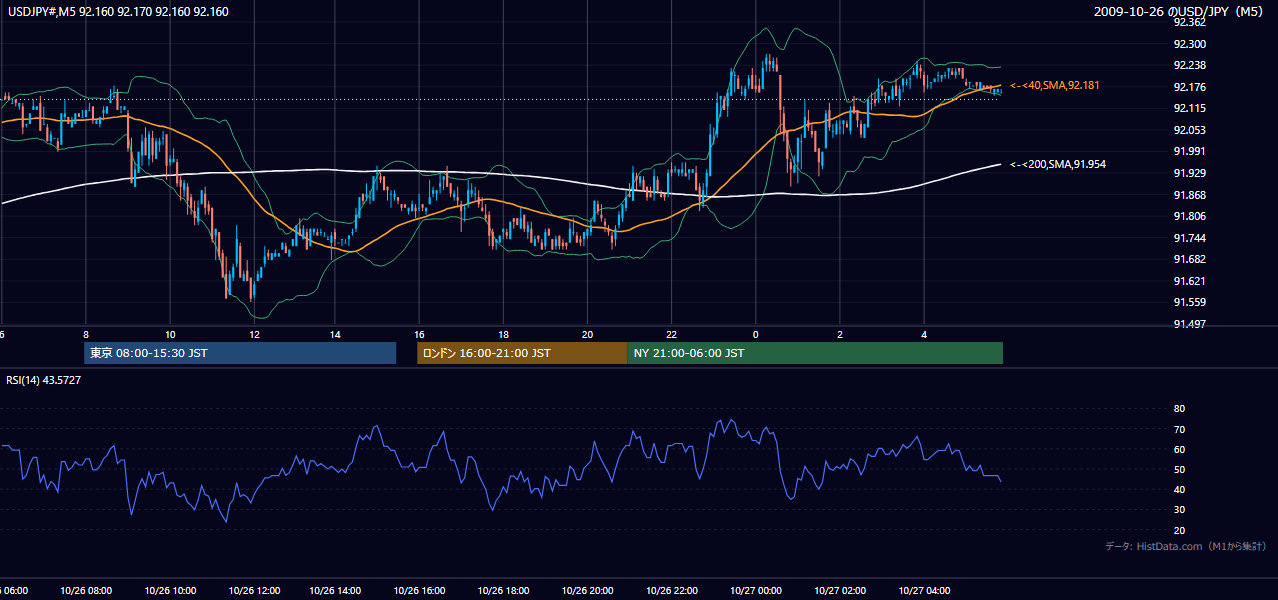Click the 10/26 20:00 time axis label
The image size is (1278, 600).
pos(587,591)
